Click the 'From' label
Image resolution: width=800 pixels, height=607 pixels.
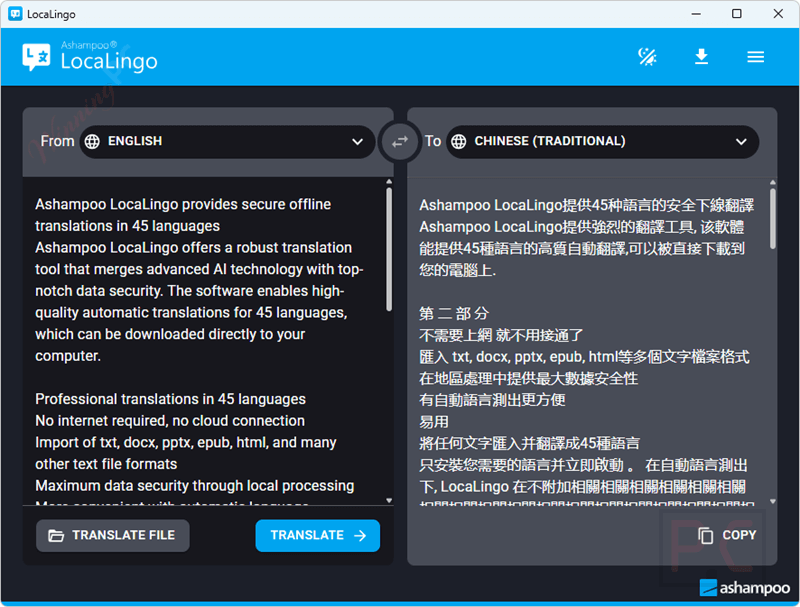(x=58, y=141)
